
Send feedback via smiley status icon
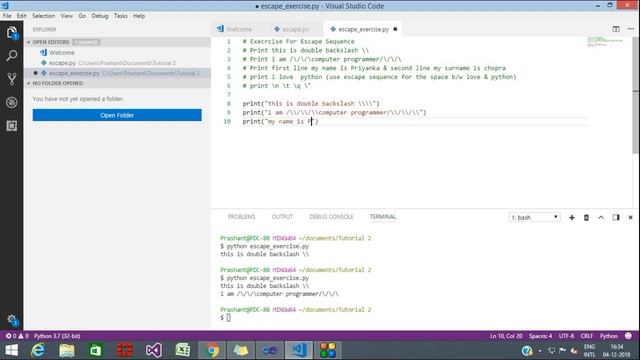628,336
